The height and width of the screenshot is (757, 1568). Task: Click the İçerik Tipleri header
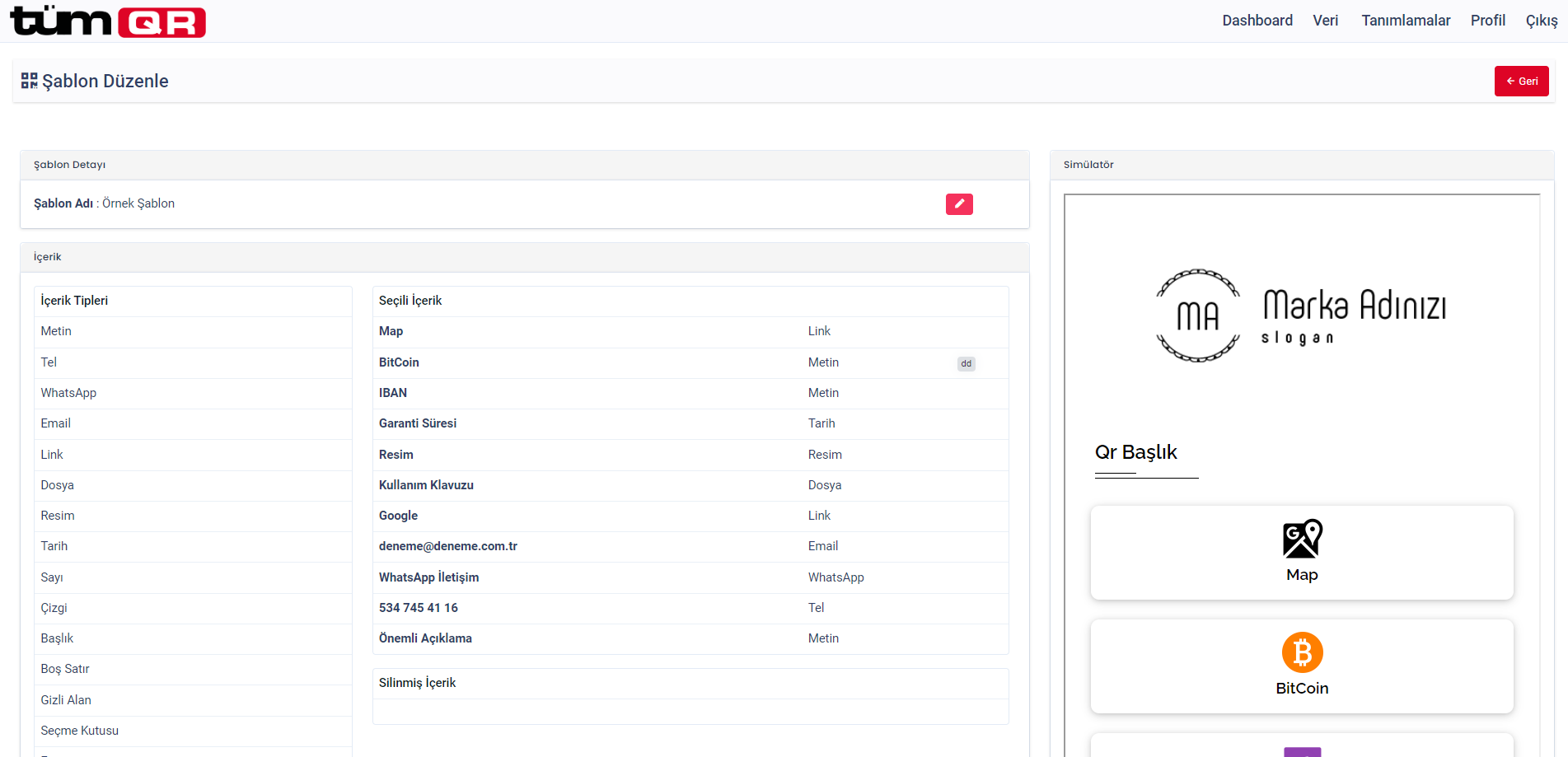click(x=193, y=301)
